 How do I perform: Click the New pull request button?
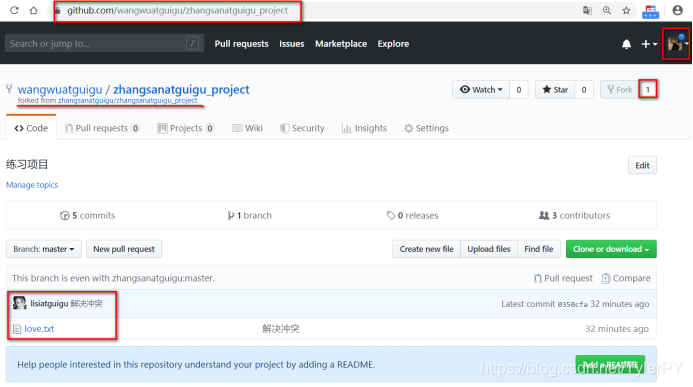(124, 249)
